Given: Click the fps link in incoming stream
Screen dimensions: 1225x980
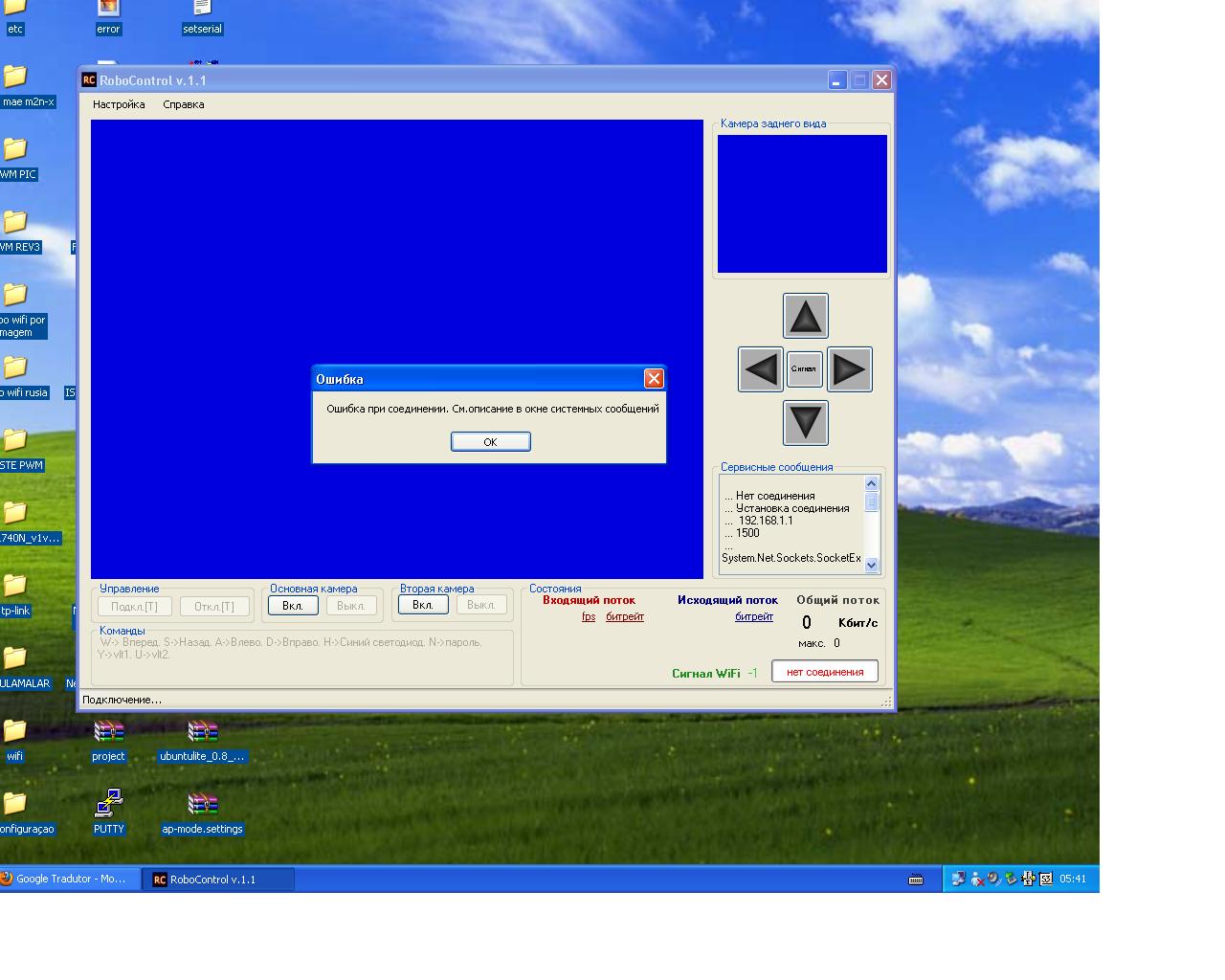Looking at the screenshot, I should 589,617.
